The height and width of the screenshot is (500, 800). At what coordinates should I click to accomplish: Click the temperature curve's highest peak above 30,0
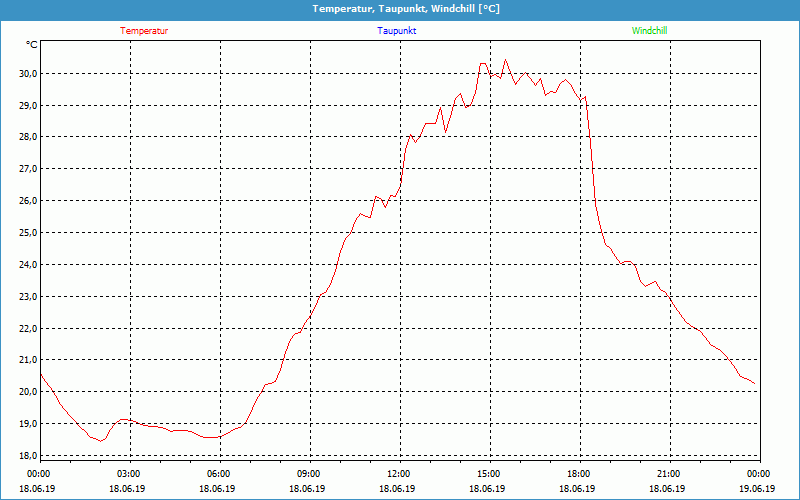point(505,60)
